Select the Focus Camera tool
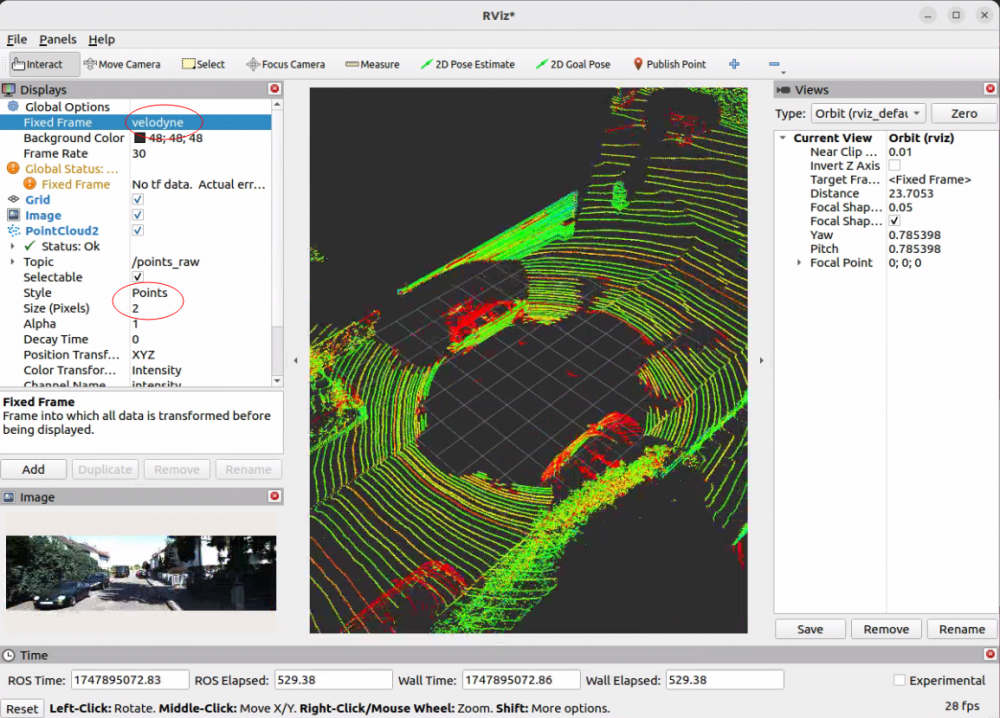 click(285, 63)
